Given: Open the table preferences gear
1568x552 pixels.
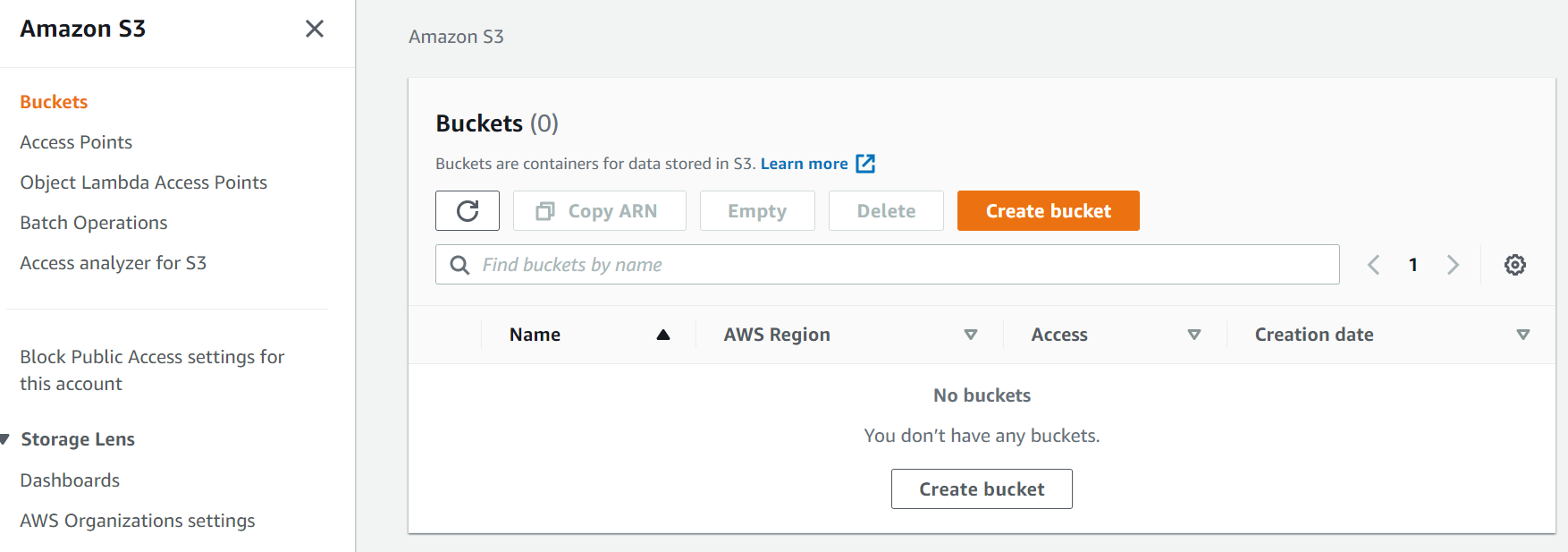Looking at the screenshot, I should (x=1515, y=265).
